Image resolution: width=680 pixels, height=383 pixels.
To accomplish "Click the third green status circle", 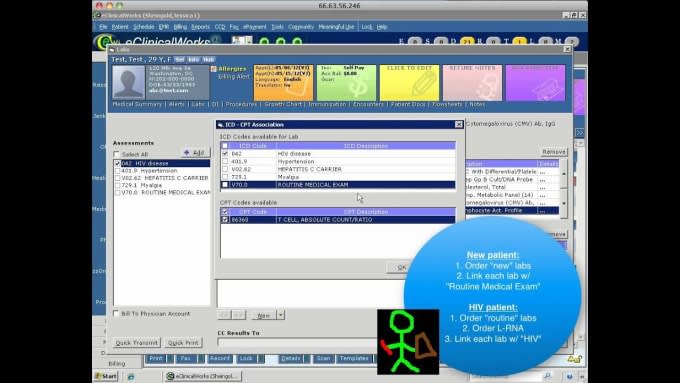I will tap(297, 42).
